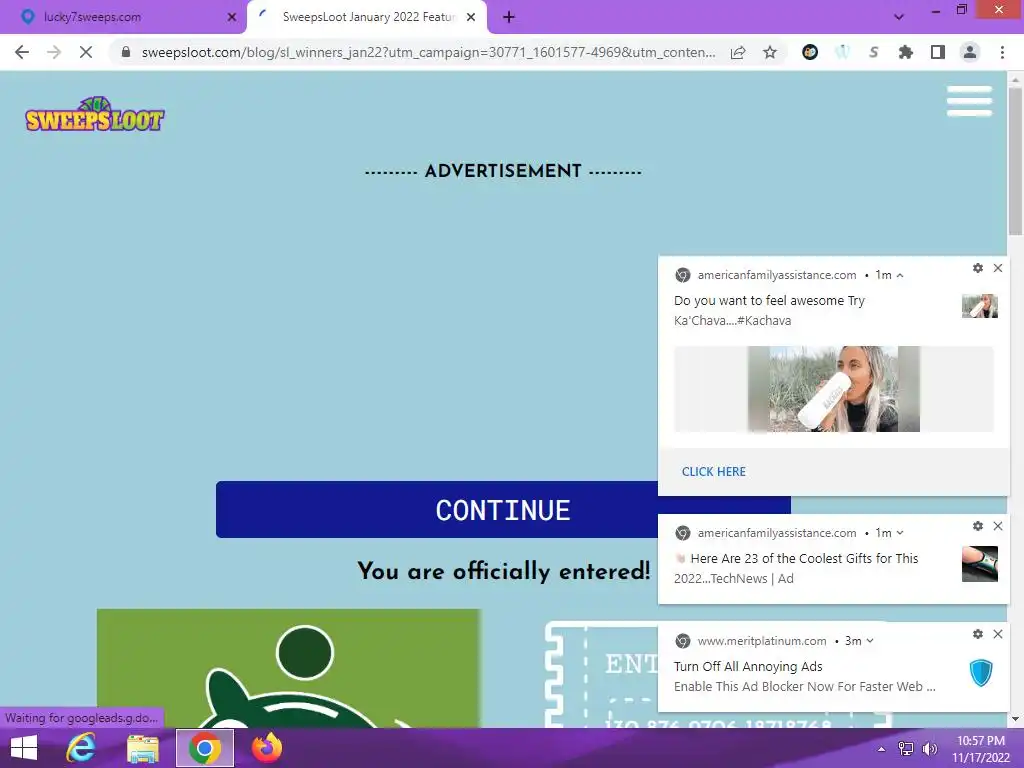The width and height of the screenshot is (1024, 768).
Task: Bookmark this page with the star icon
Action: click(x=770, y=52)
